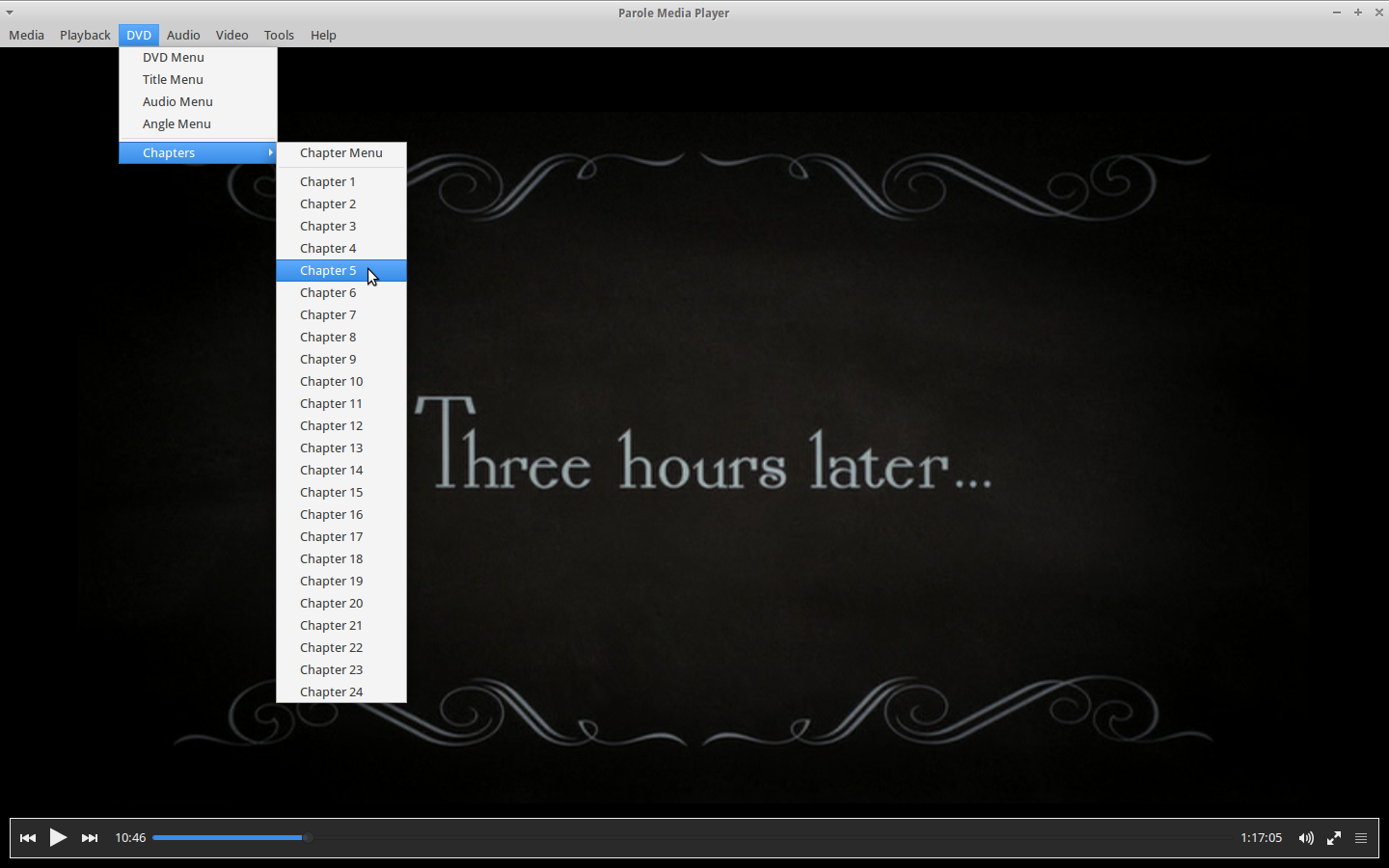Skip to the previous chapter
This screenshot has height=868, width=1389.
(x=27, y=837)
